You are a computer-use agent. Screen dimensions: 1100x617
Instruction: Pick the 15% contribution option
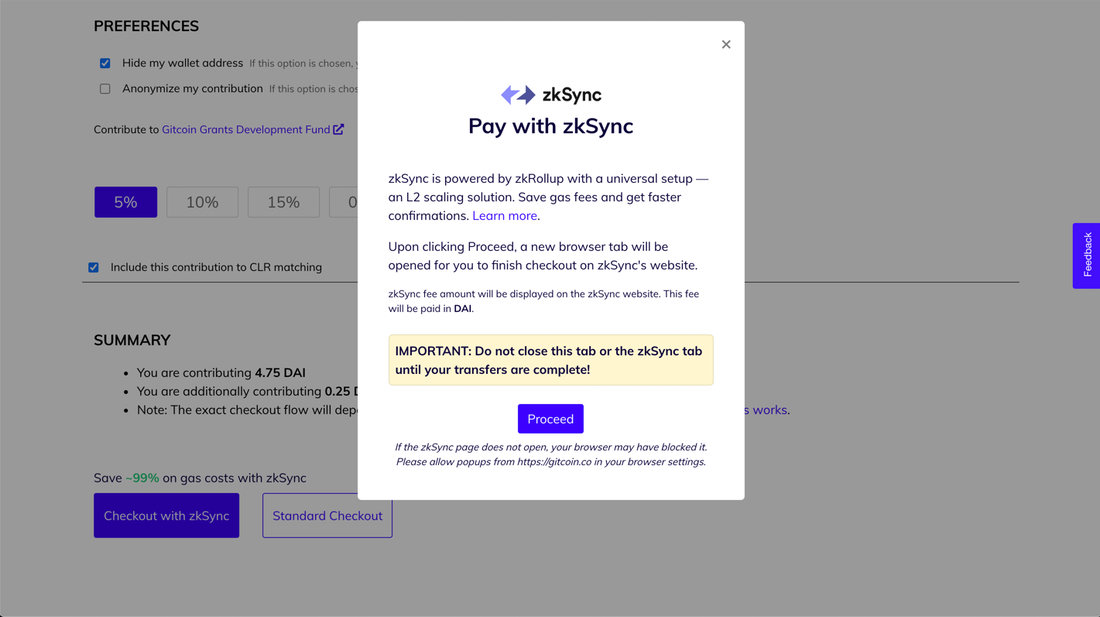pyautogui.click(x=283, y=202)
